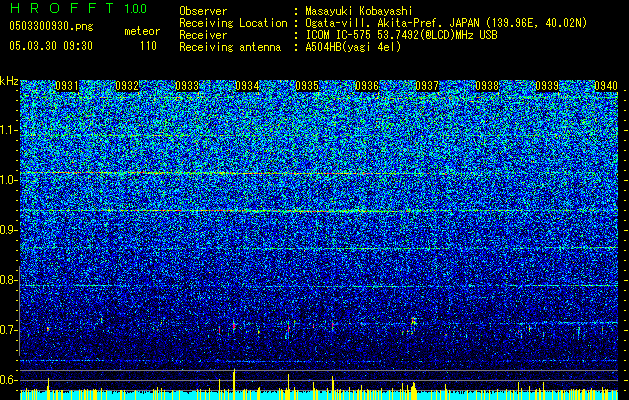This screenshot has height=400, width=629.
Task: Click the 0935 time marker
Action: (x=307, y=86)
